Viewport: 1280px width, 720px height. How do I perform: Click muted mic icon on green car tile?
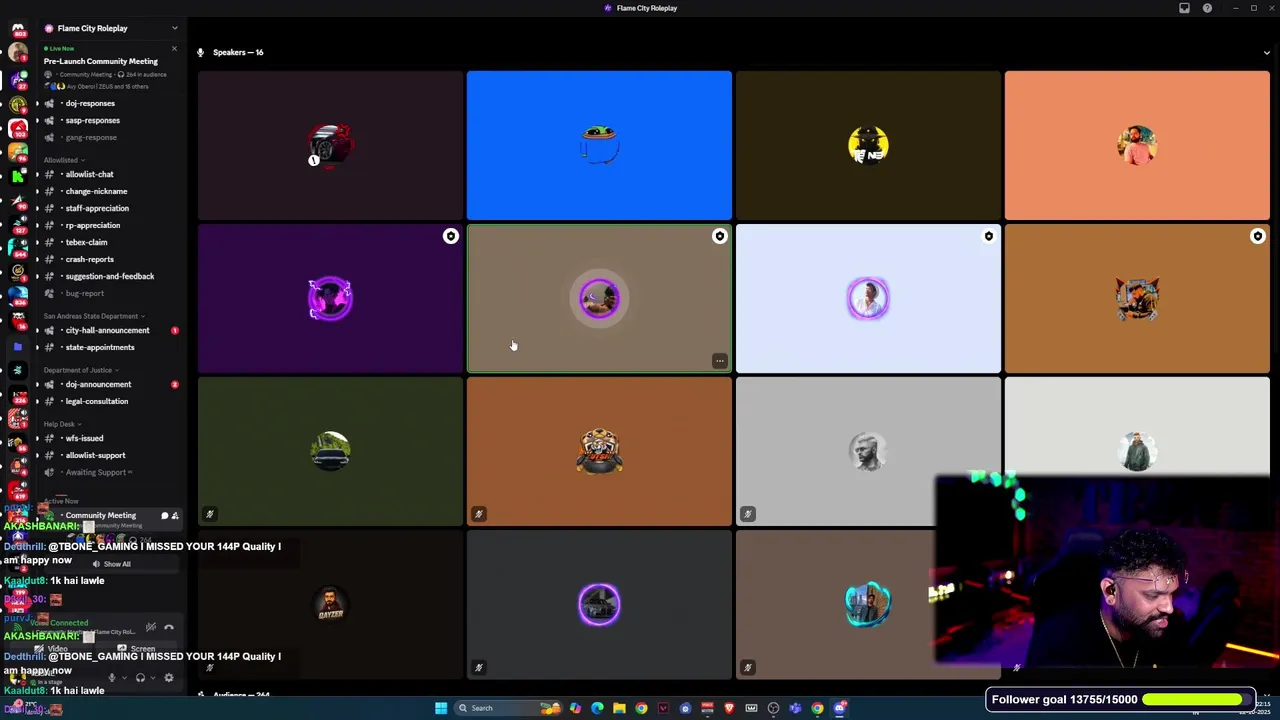(x=210, y=514)
